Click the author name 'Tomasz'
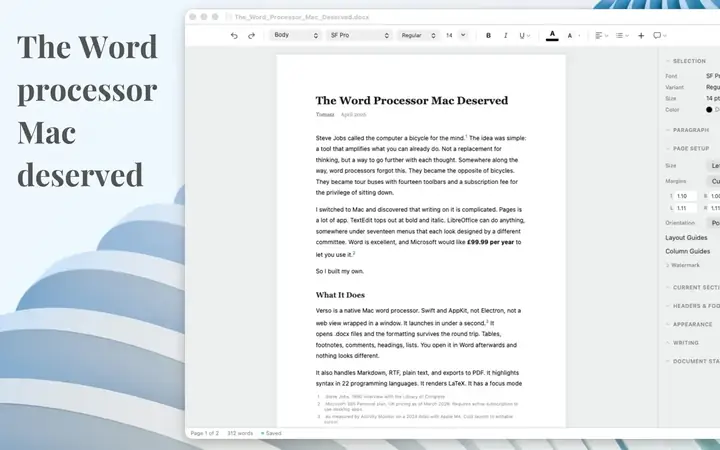This screenshot has height=450, width=720. pos(325,115)
